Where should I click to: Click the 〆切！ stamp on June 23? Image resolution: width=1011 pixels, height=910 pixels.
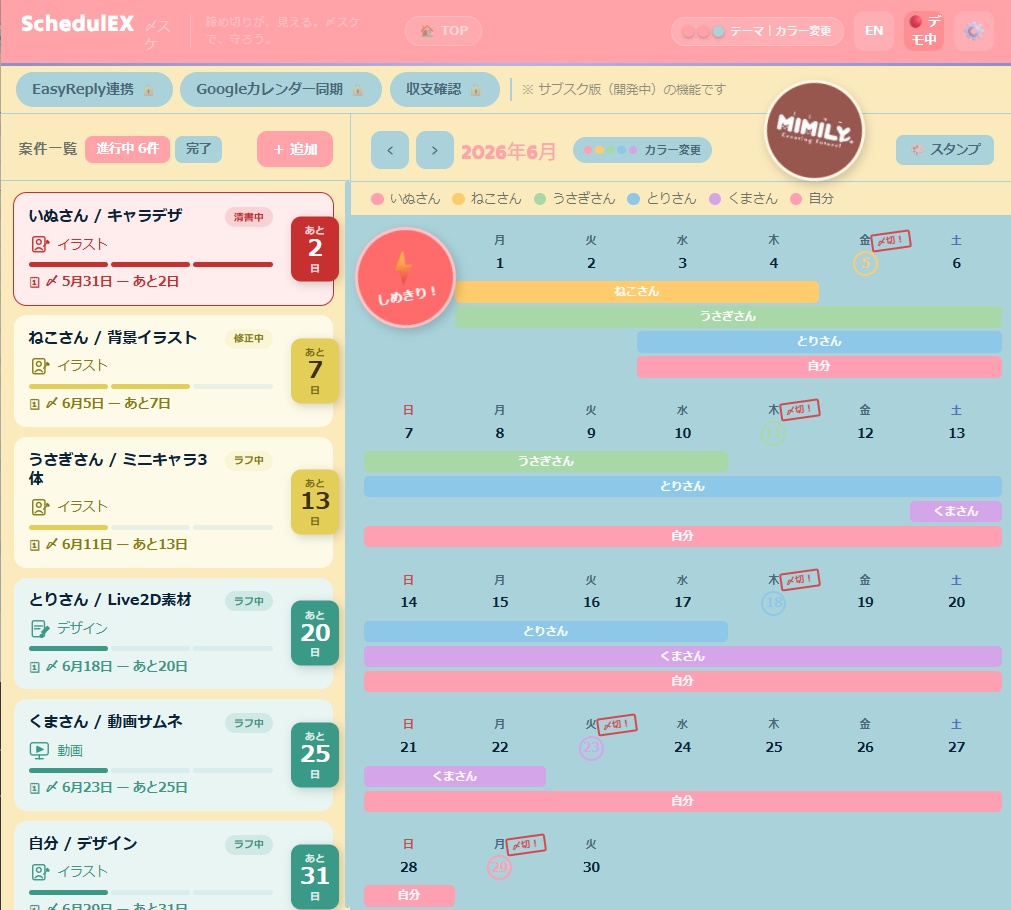(617, 724)
